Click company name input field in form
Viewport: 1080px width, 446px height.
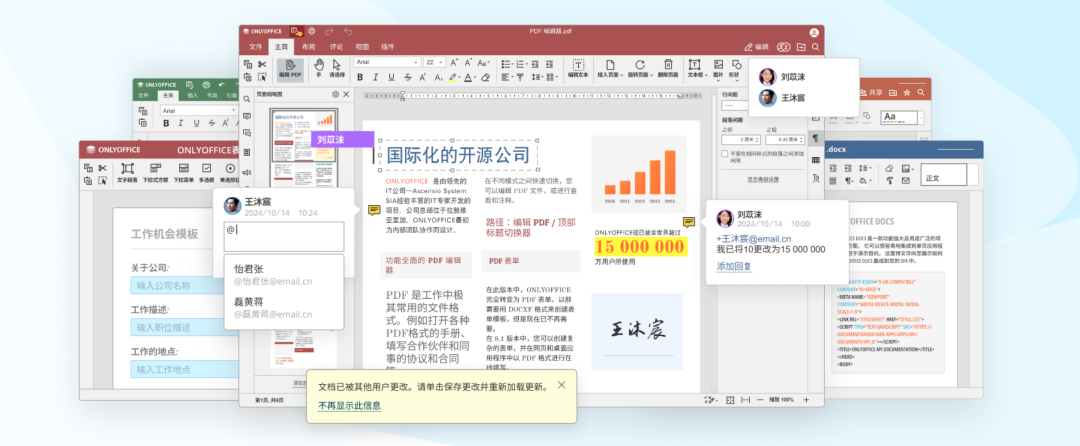point(186,285)
